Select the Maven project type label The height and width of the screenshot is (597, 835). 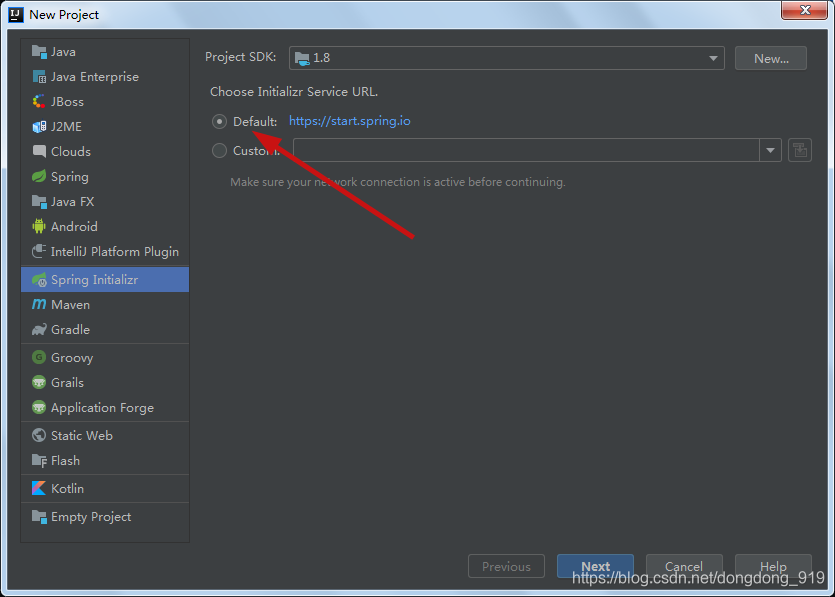pyautogui.click(x=70, y=305)
